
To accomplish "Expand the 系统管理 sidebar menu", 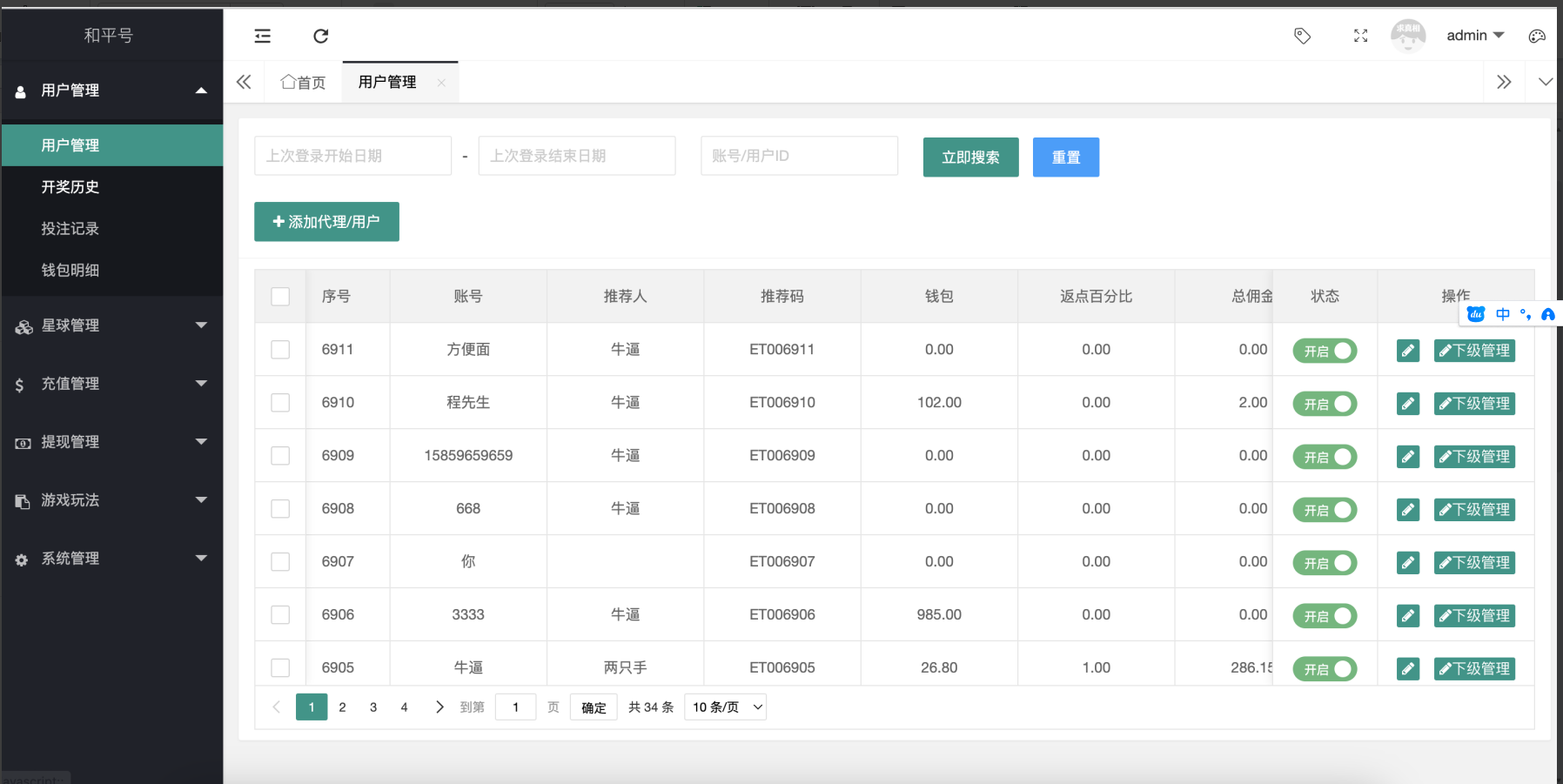I will tap(201, 559).
